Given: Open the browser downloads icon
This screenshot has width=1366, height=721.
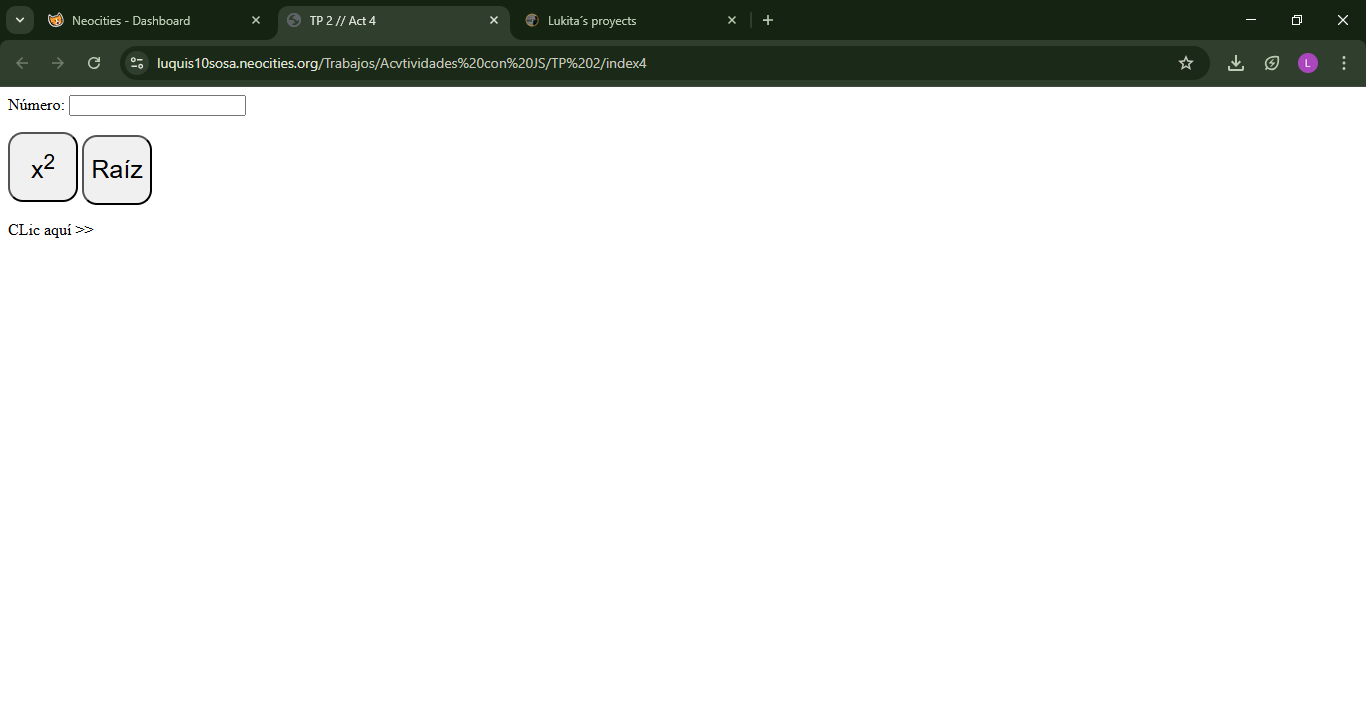Looking at the screenshot, I should [x=1236, y=63].
